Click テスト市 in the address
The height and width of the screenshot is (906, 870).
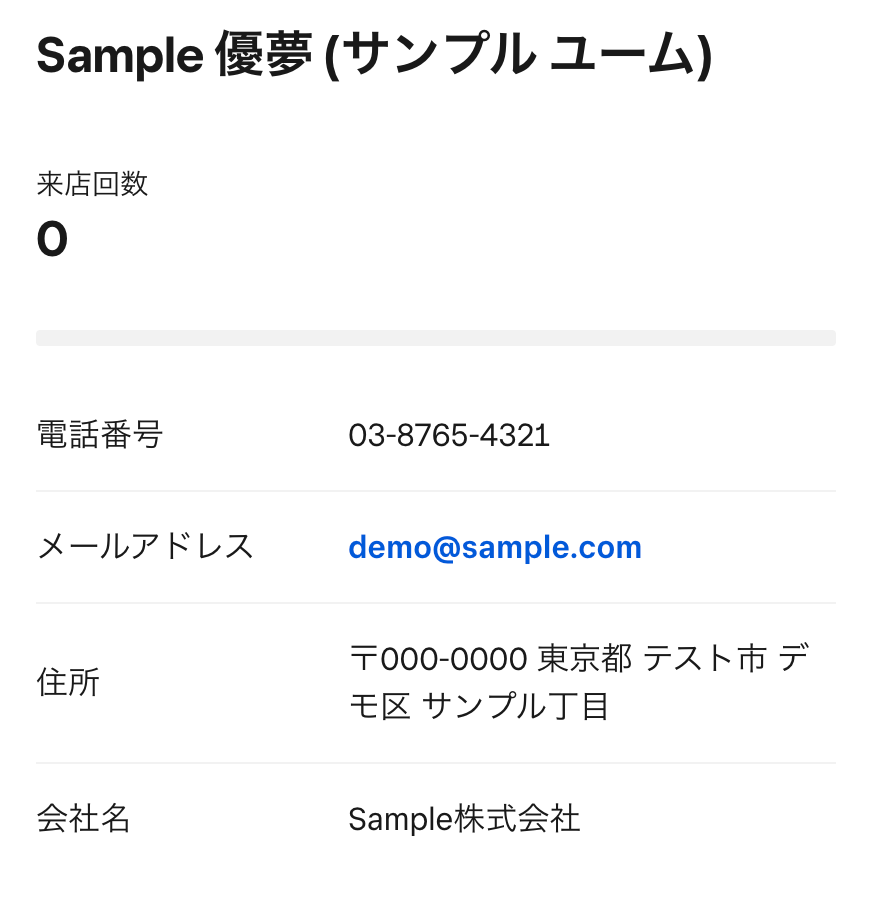coord(704,659)
